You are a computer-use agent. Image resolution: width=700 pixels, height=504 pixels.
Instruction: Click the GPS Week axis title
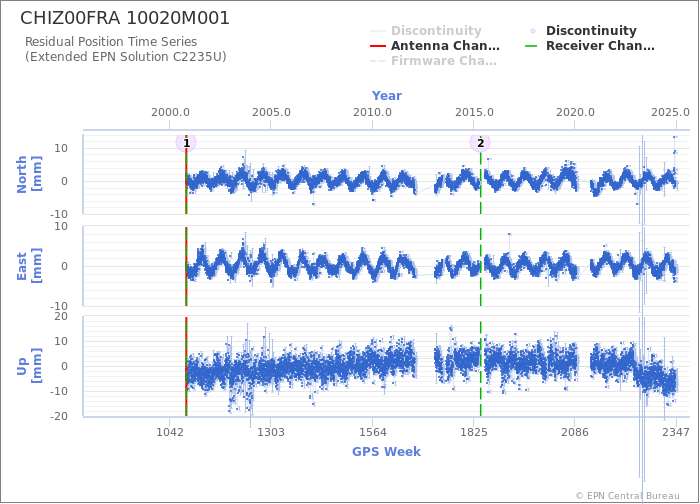387,452
